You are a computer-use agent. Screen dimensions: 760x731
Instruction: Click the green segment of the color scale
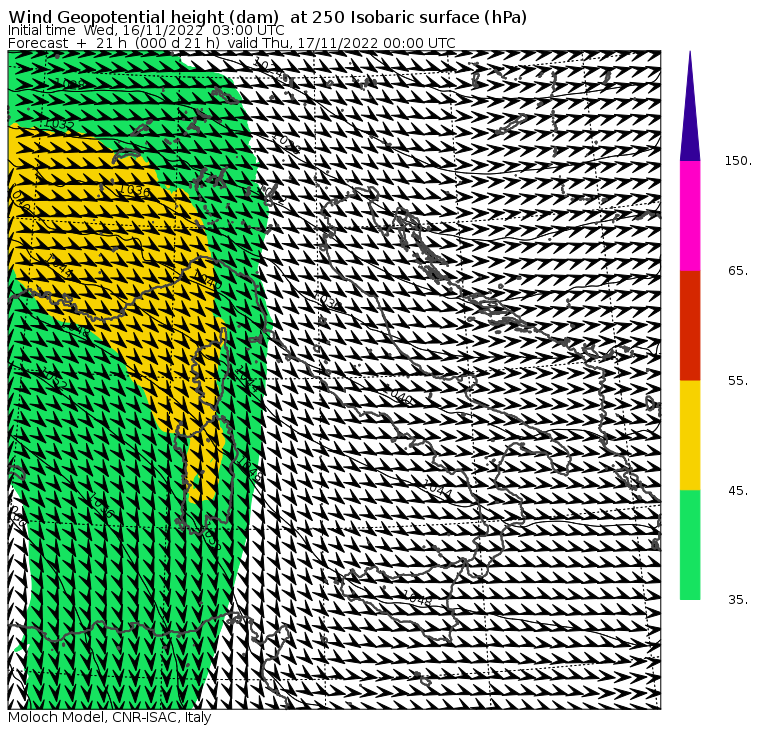point(690,545)
